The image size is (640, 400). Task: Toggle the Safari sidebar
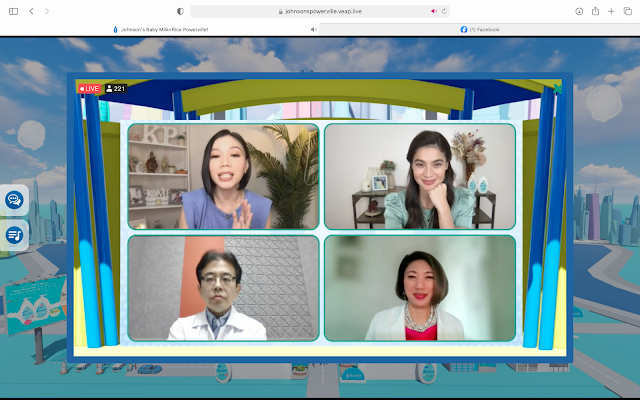tap(13, 11)
